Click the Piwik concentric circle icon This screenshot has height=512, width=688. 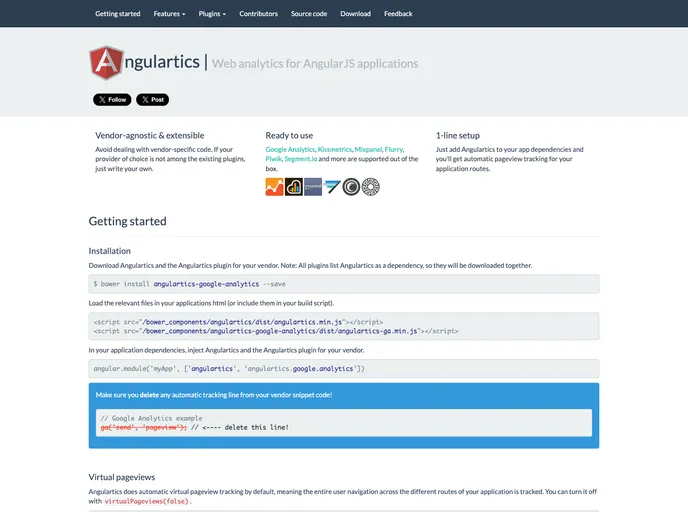click(x=351, y=187)
